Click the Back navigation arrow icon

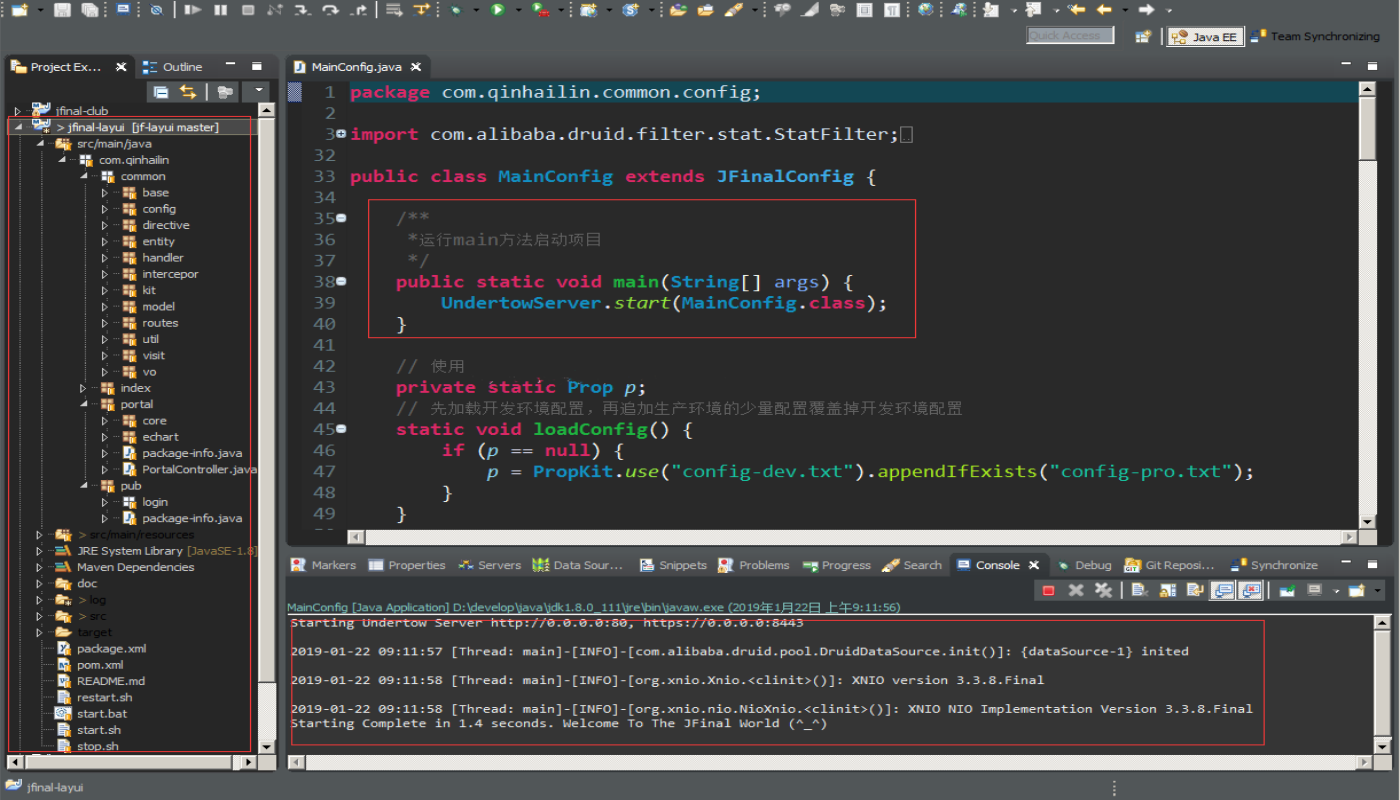coord(1104,10)
